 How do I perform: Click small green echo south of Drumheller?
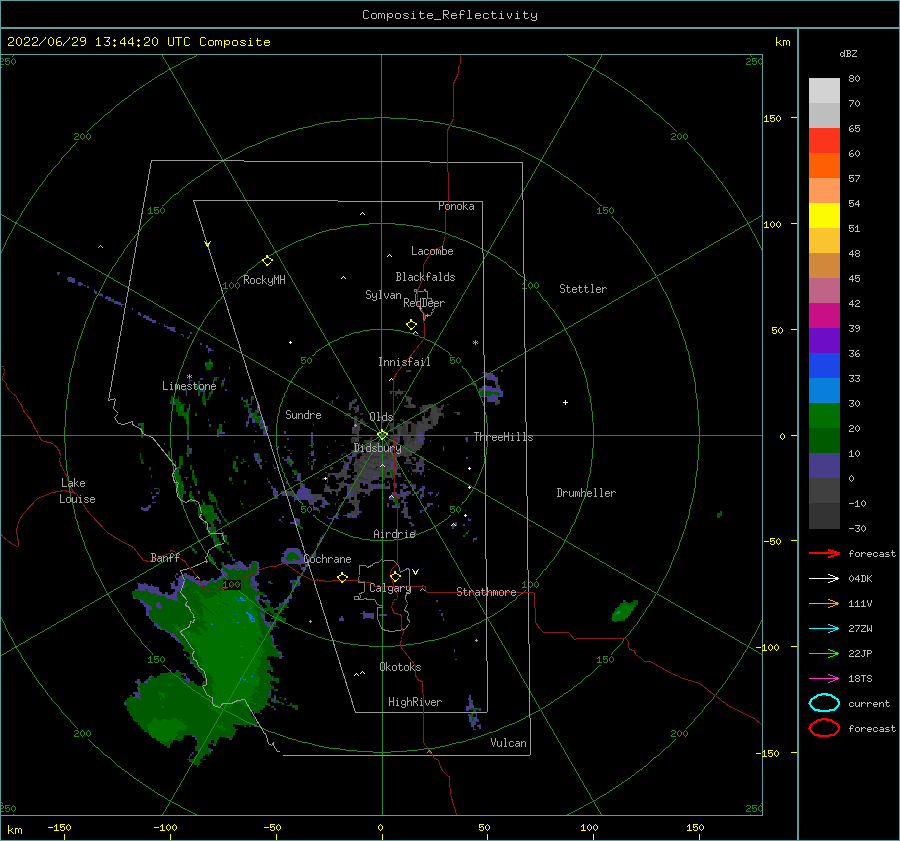coord(624,610)
